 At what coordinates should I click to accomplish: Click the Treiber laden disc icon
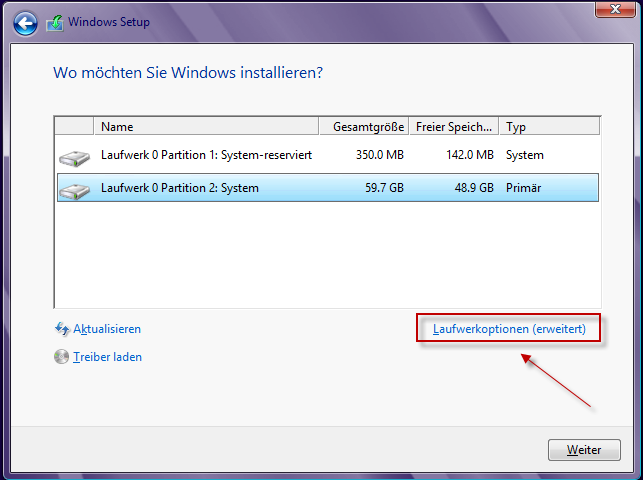pyautogui.click(x=62, y=357)
